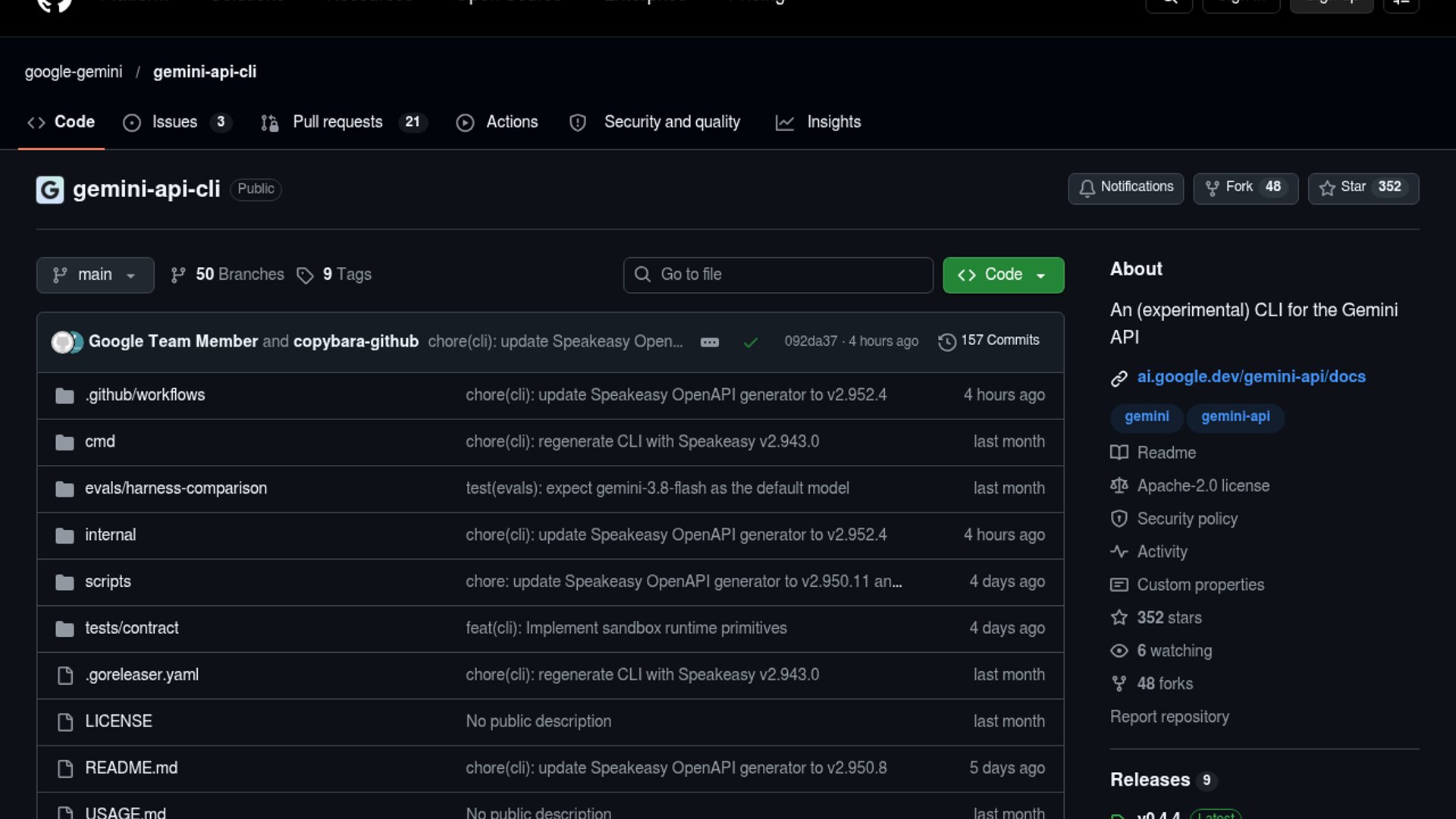Click the LICENSE file icon
Screen dimensions: 1456x819
65,722
